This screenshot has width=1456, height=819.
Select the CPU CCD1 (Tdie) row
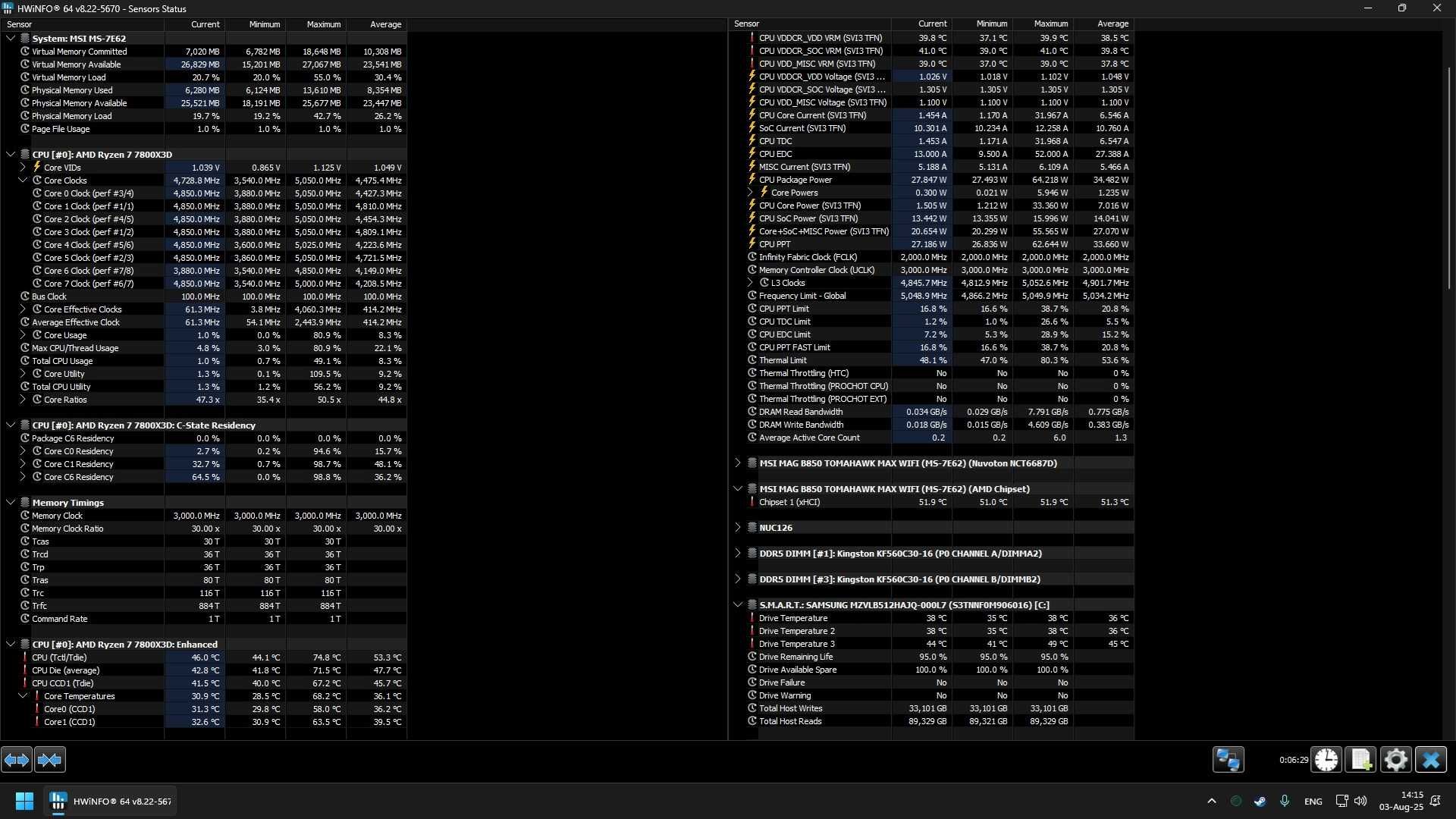(x=203, y=683)
